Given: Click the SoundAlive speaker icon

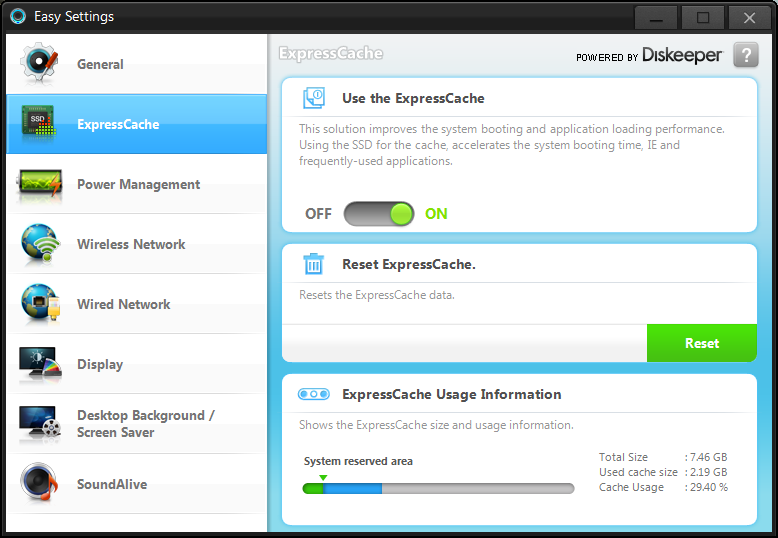Looking at the screenshot, I should click(40, 484).
